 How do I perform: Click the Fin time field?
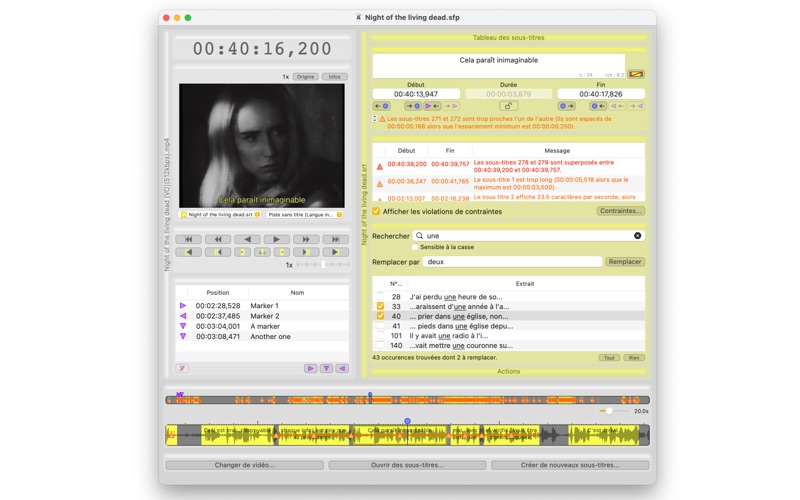click(601, 94)
